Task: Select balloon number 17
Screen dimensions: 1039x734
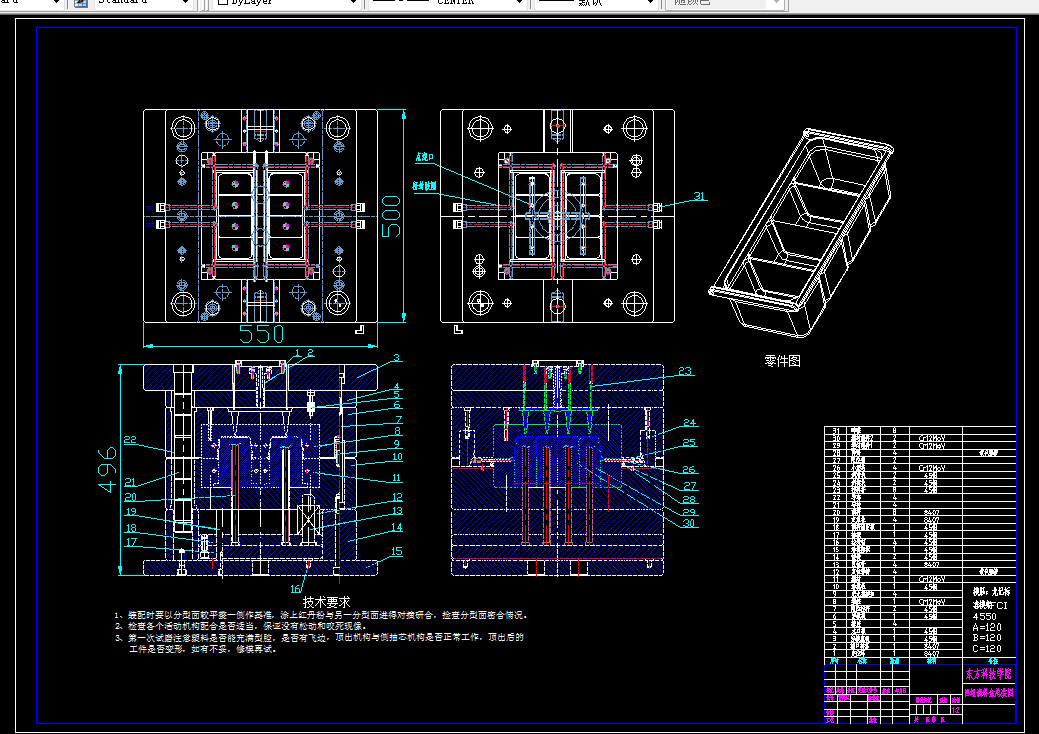Action: [131, 542]
